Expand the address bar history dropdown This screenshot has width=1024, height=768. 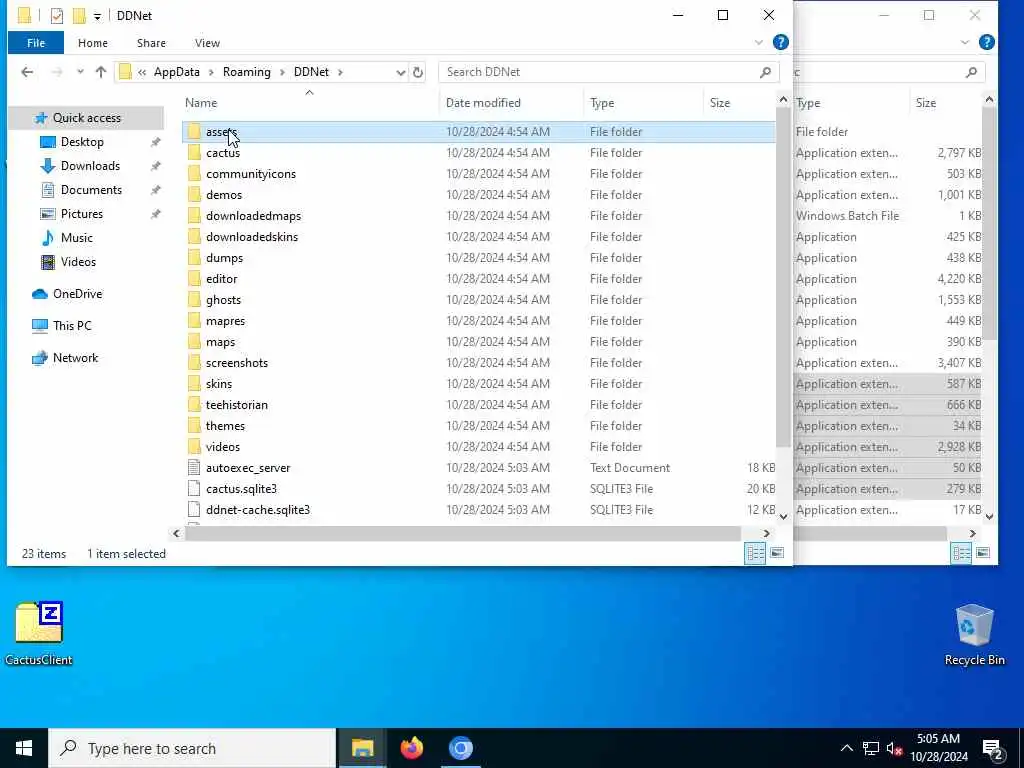click(400, 72)
